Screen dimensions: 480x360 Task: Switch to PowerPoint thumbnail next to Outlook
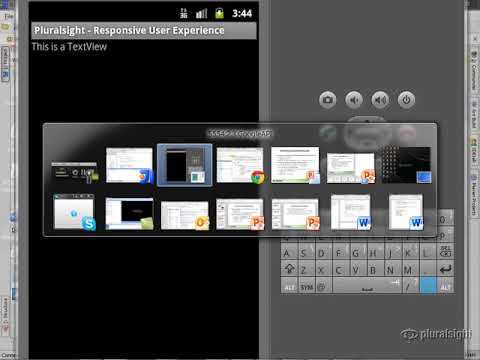pos(240,215)
